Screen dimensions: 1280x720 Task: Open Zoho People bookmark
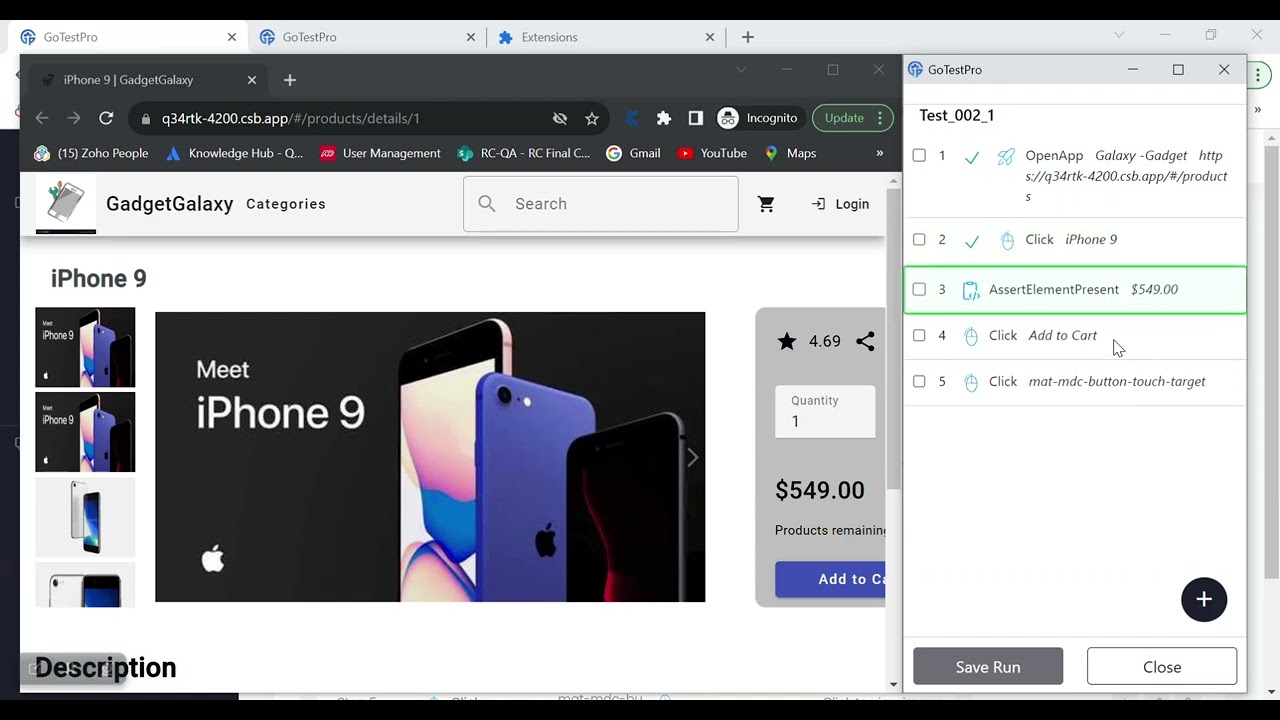[x=91, y=153]
